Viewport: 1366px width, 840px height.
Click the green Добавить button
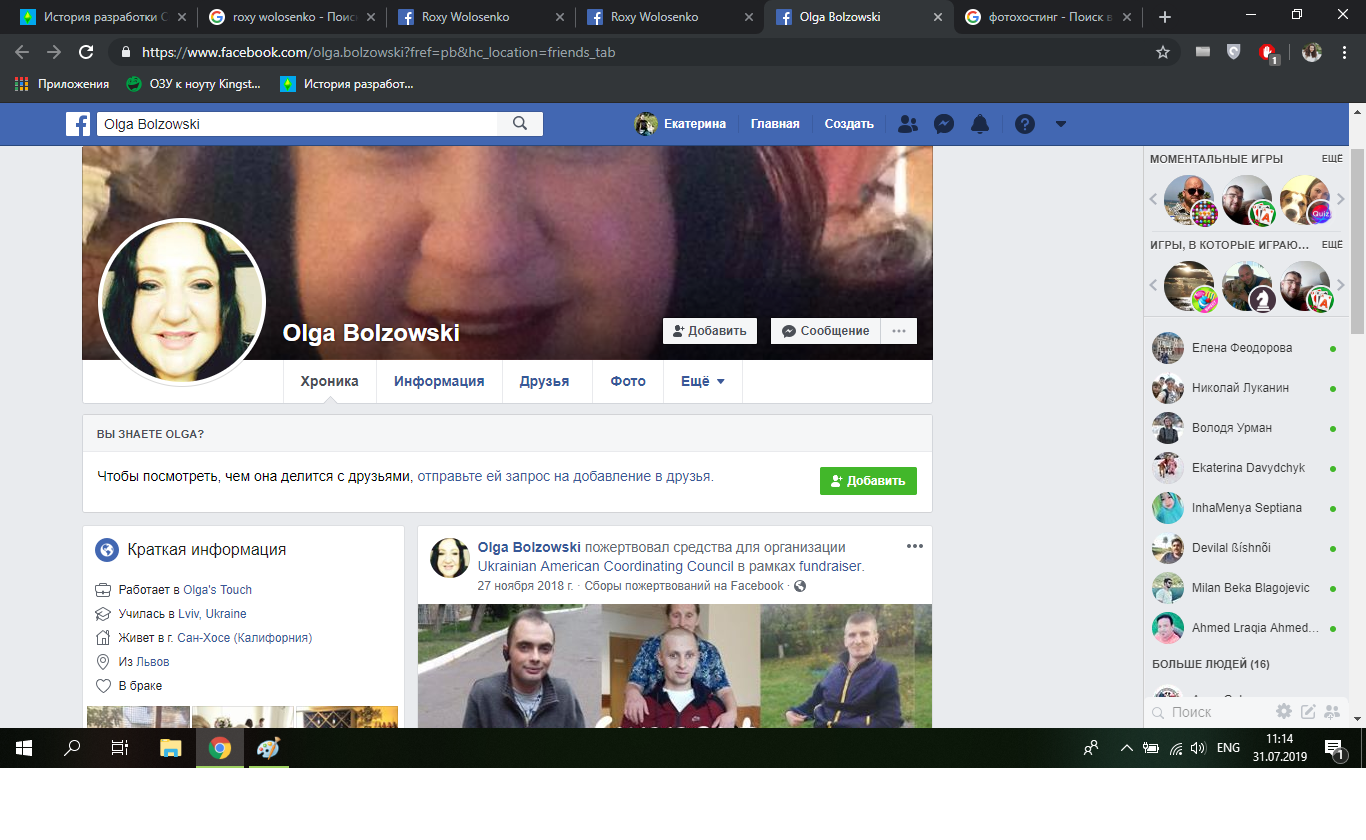[867, 480]
